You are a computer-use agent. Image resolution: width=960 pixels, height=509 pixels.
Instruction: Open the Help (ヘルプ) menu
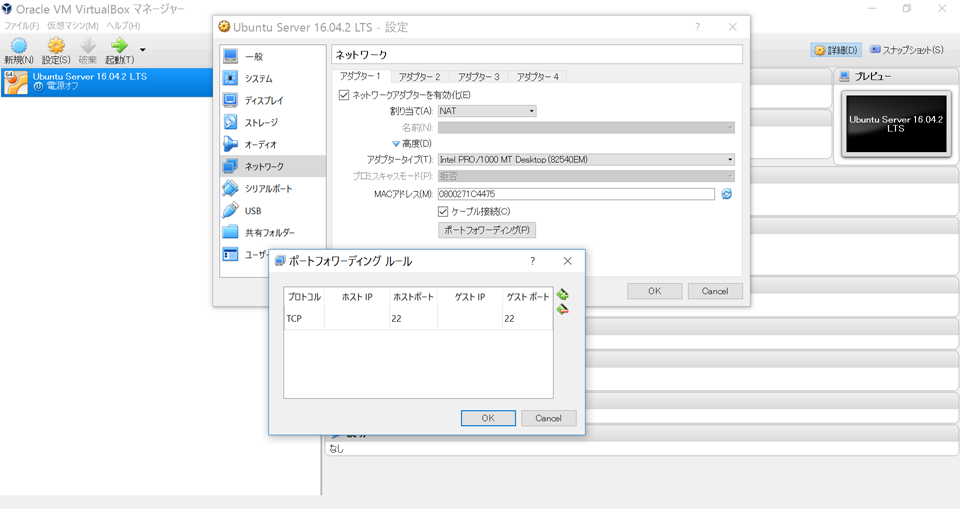(x=123, y=26)
